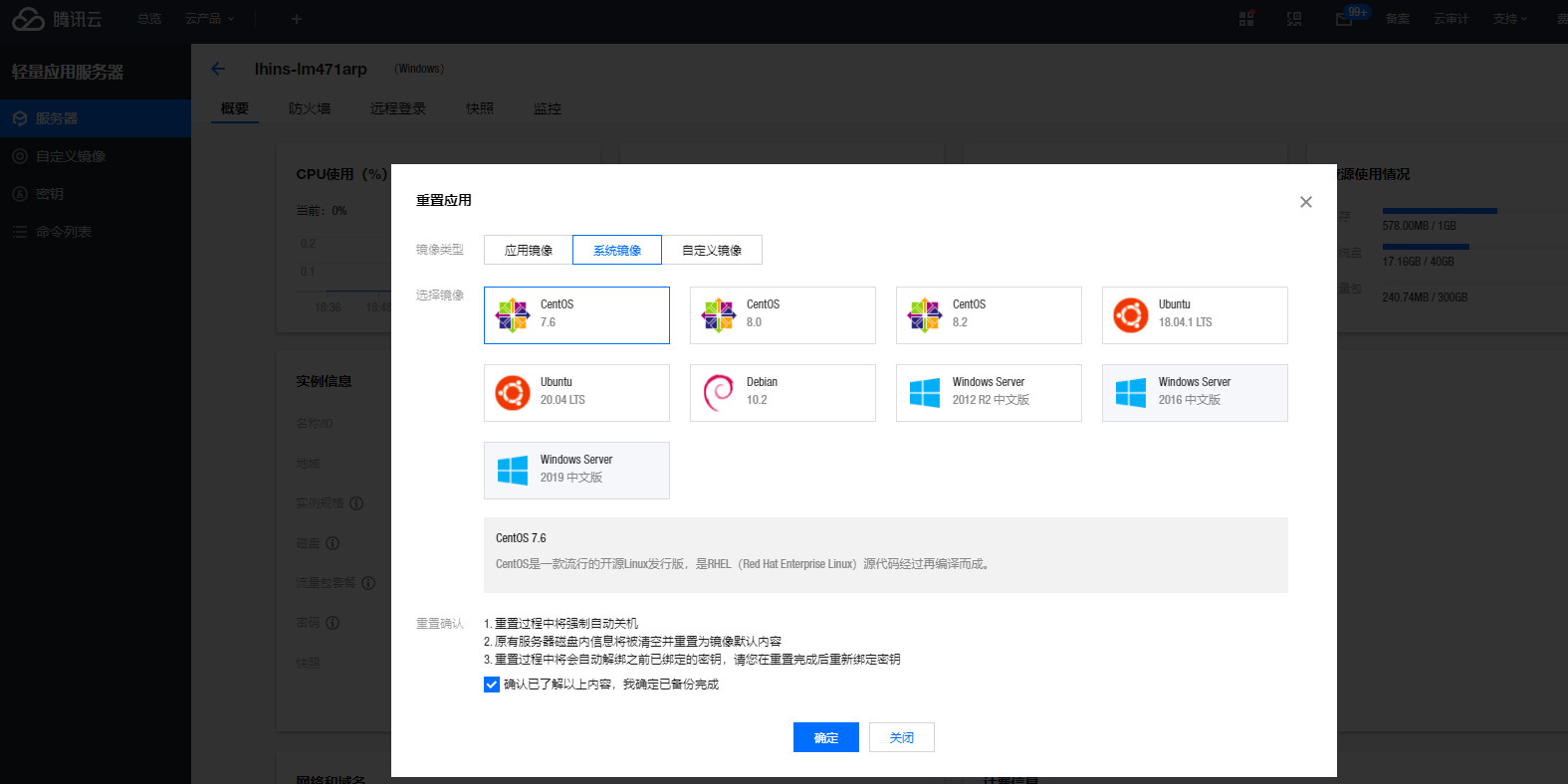Click the Ubuntu 20.04 logo icon
Screen dimensions: 1568x784
point(513,393)
